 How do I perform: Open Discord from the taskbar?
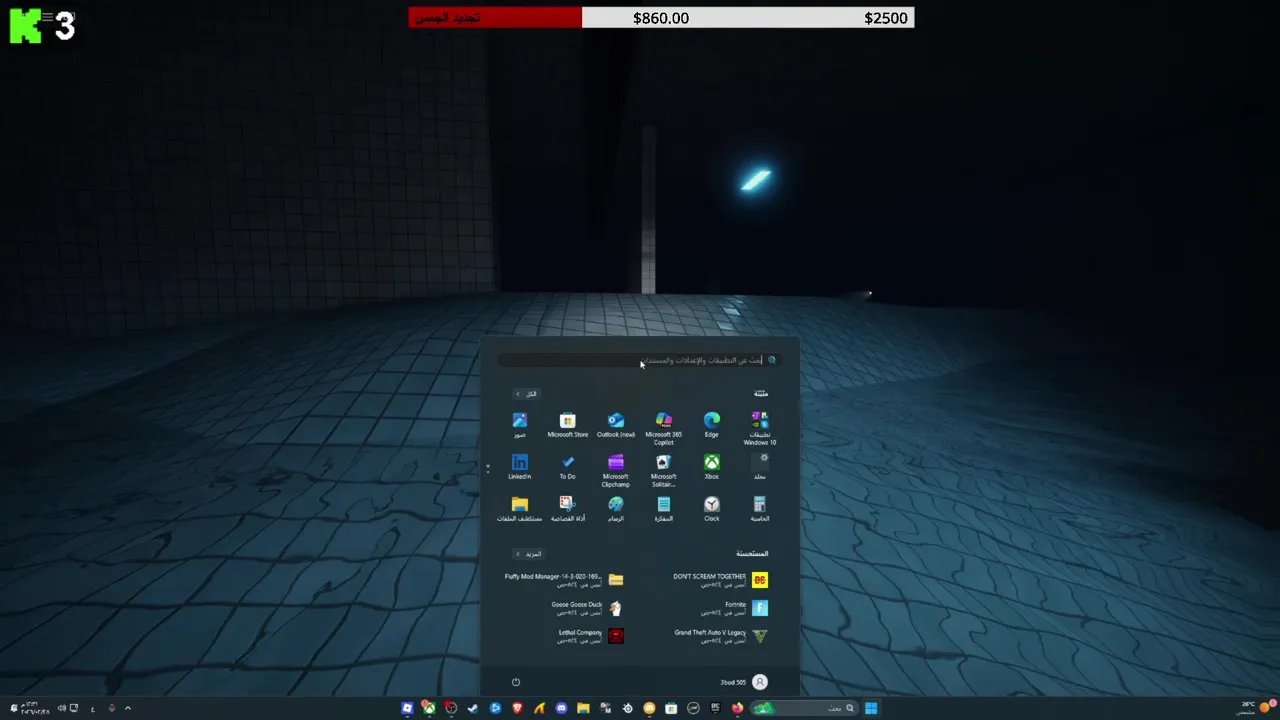561,708
